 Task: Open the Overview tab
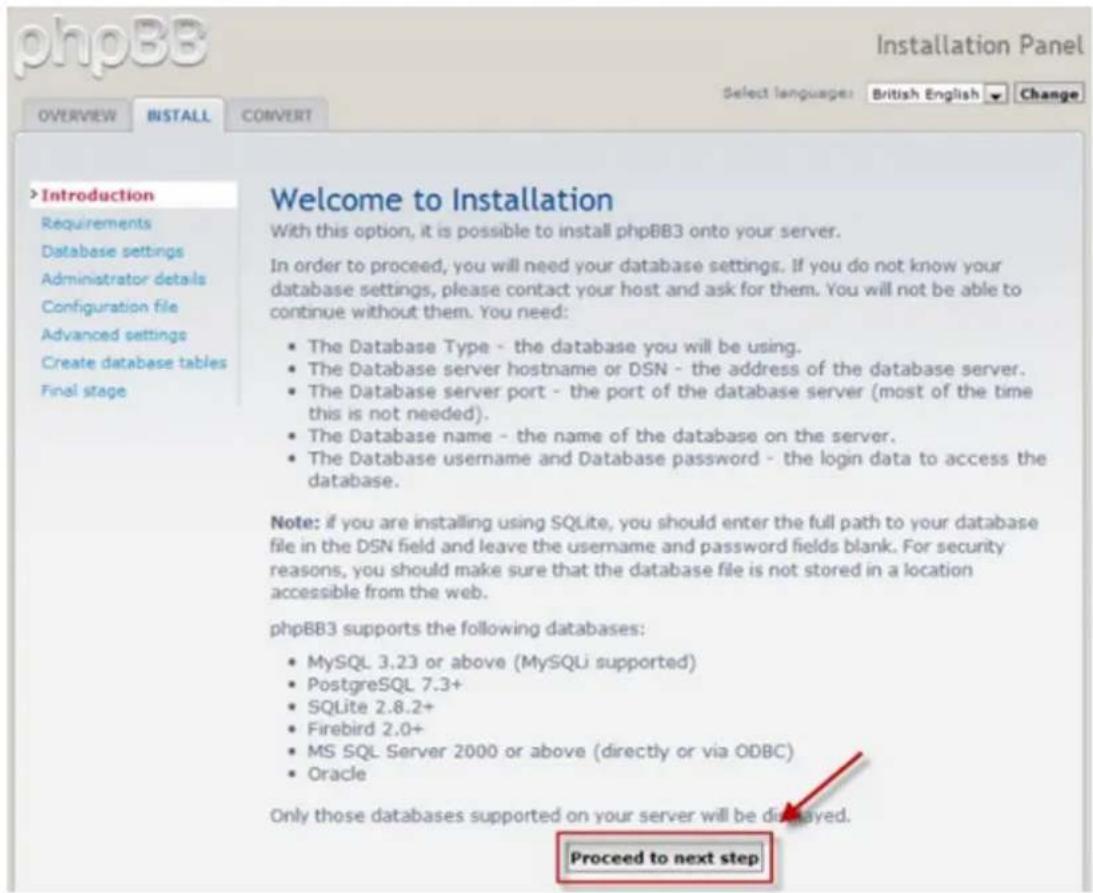pos(77,116)
